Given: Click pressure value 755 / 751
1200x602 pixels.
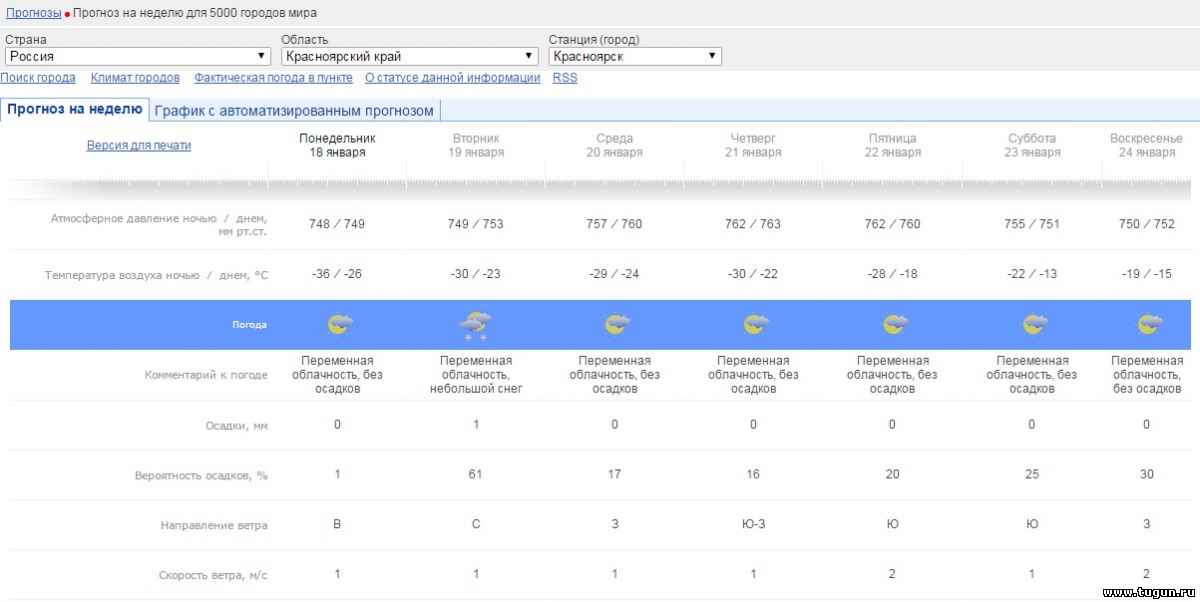Looking at the screenshot, I should [1032, 224].
